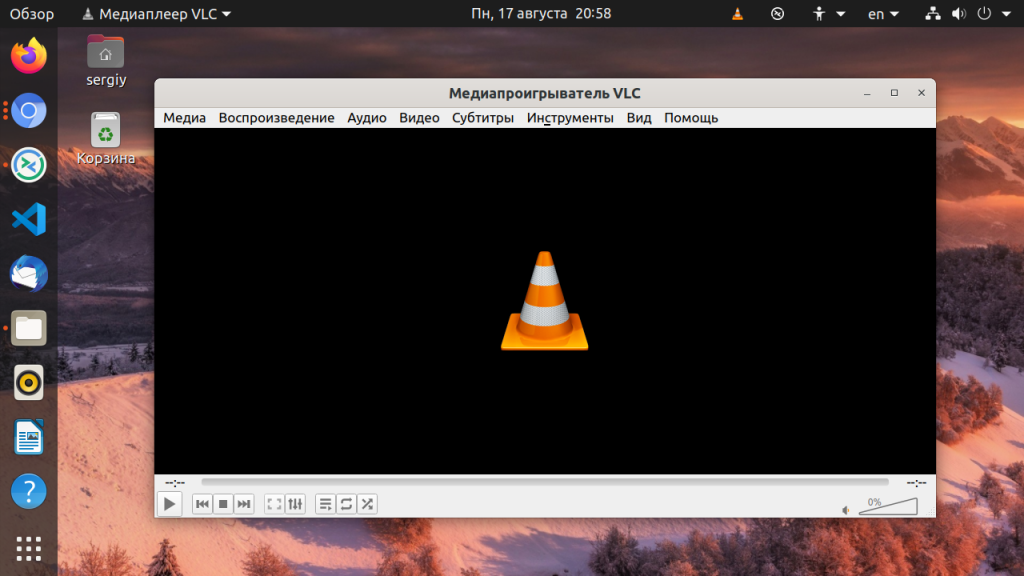Launch VS Code from the dock
The height and width of the screenshot is (576, 1024).
(27, 219)
